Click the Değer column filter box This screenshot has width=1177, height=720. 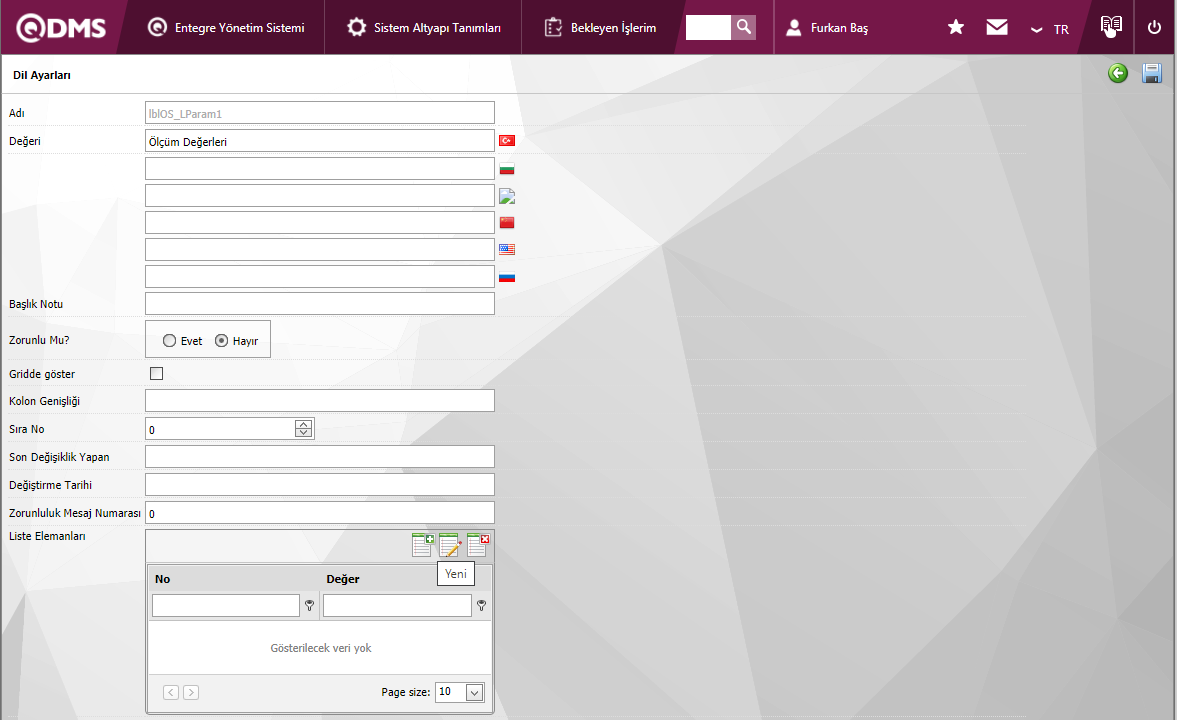397,605
